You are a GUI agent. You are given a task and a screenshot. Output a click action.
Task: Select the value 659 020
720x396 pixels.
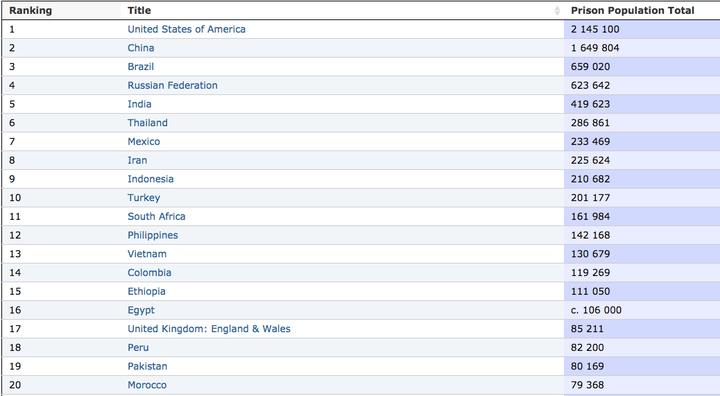(591, 67)
